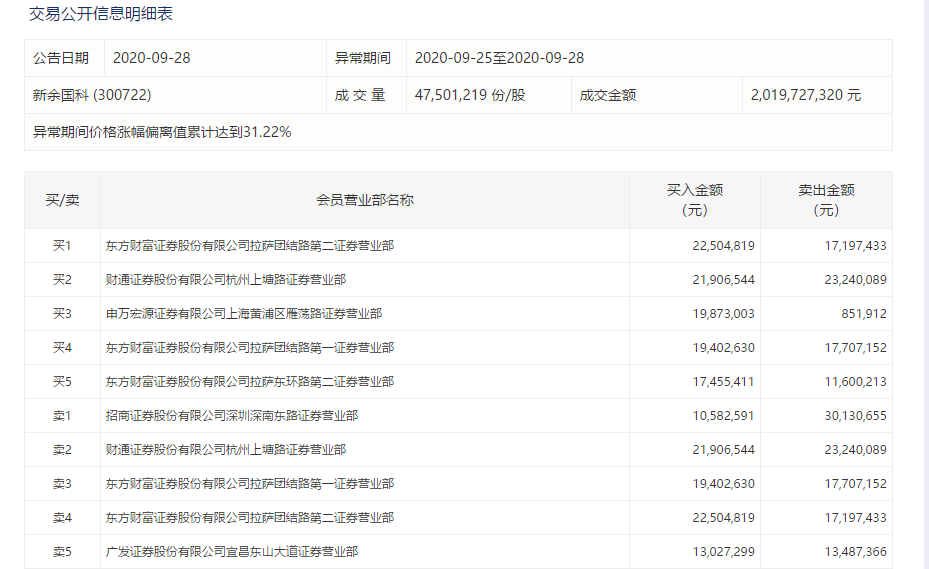The width and height of the screenshot is (929, 569).
Task: Select 卖2 sell amount 23,240,089
Action: [856, 450]
